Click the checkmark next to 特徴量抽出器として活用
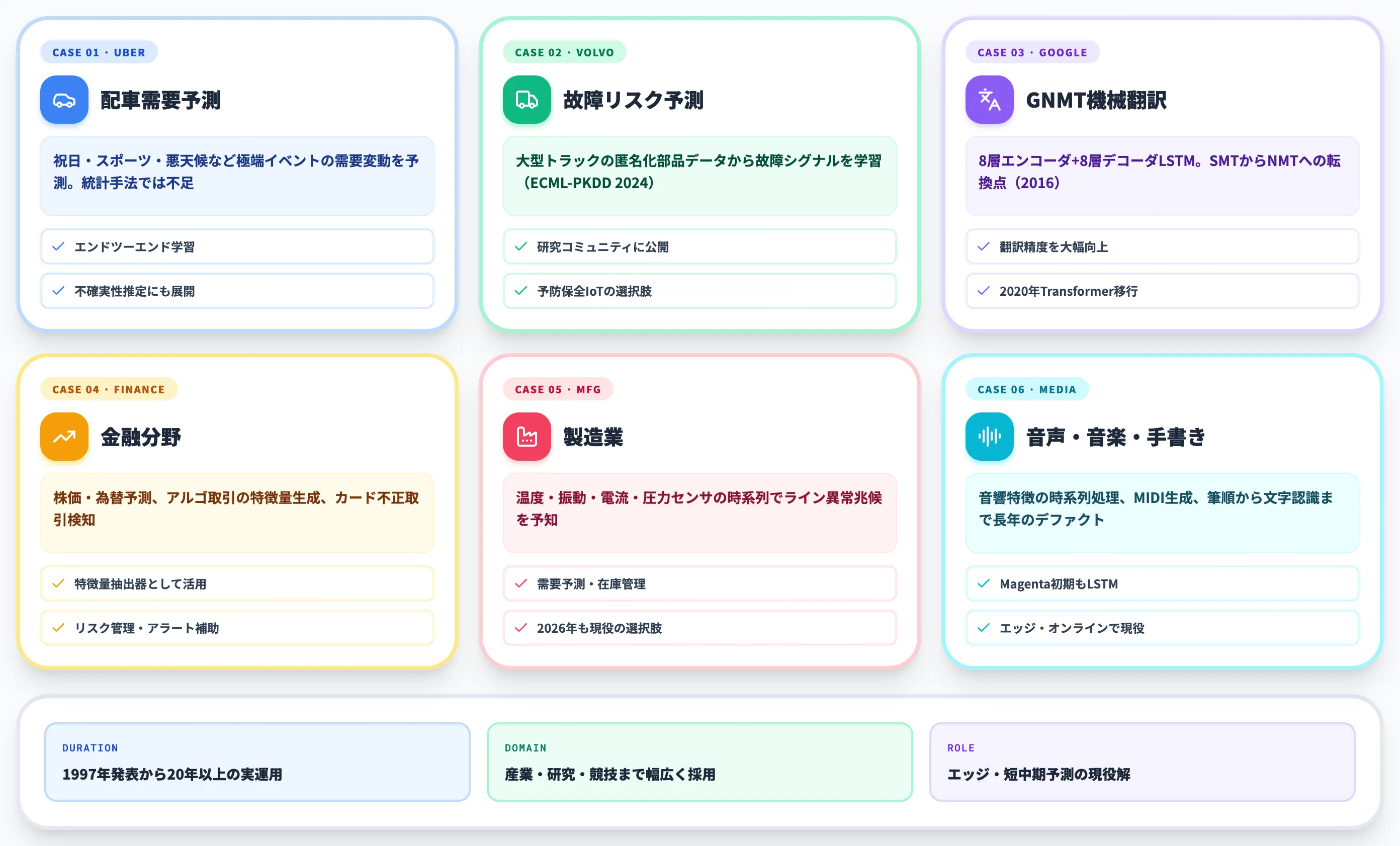Screen dimensions: 1400x846 tap(58, 583)
